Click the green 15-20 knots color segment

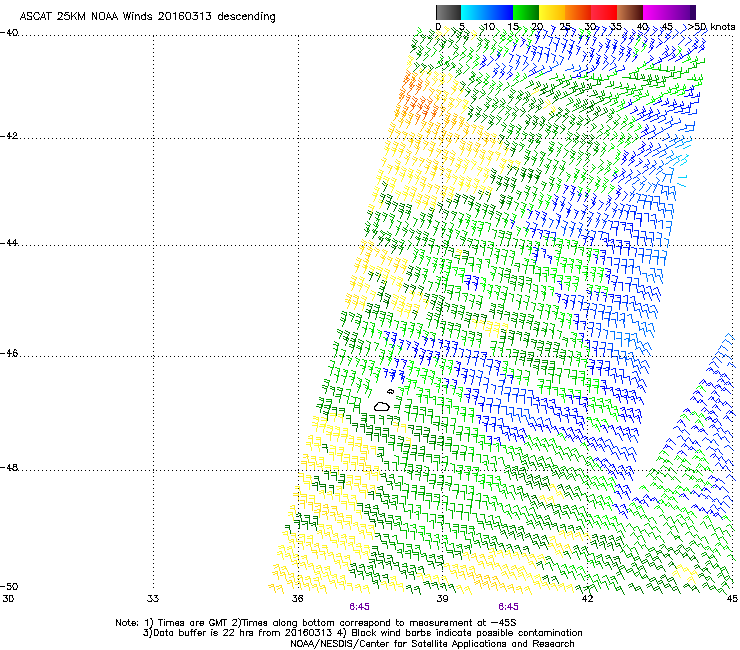coord(526,12)
